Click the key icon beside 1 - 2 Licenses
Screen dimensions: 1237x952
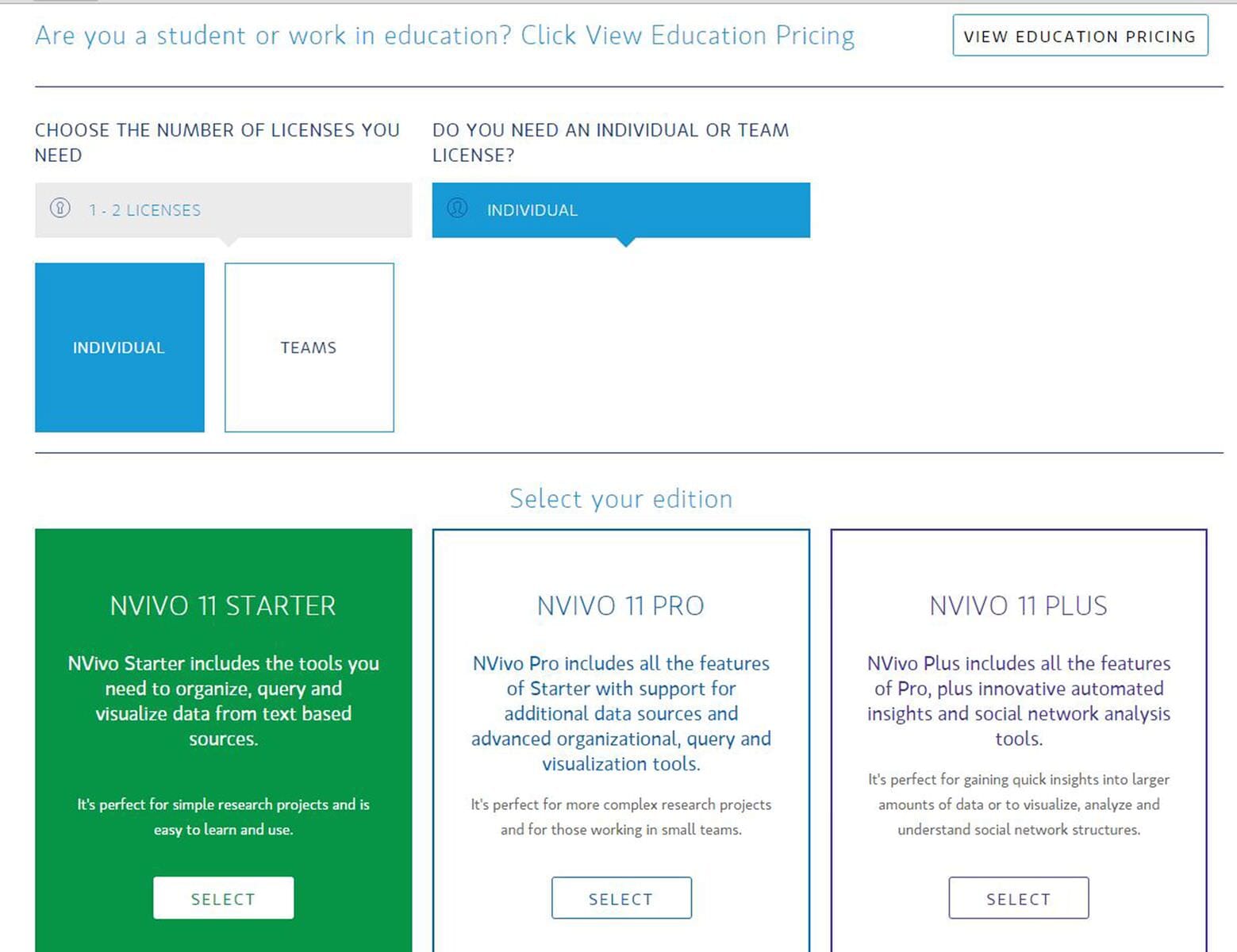(x=60, y=209)
